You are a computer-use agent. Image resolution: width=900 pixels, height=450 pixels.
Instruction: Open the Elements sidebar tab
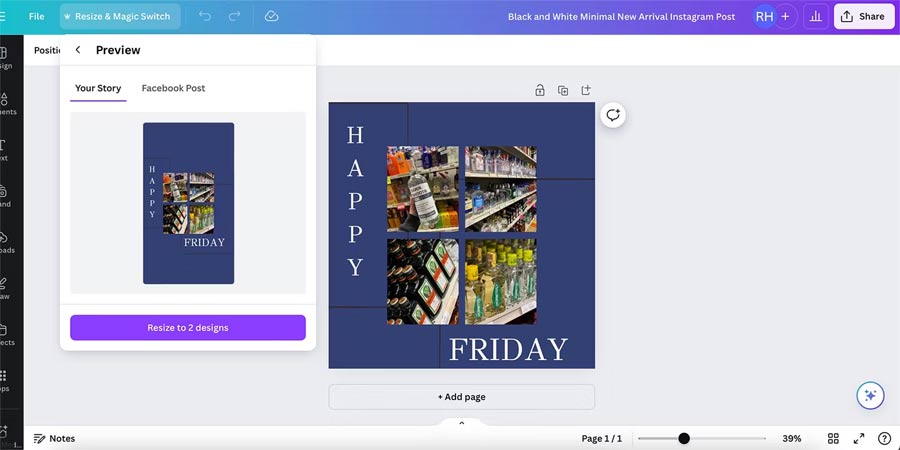point(6,103)
